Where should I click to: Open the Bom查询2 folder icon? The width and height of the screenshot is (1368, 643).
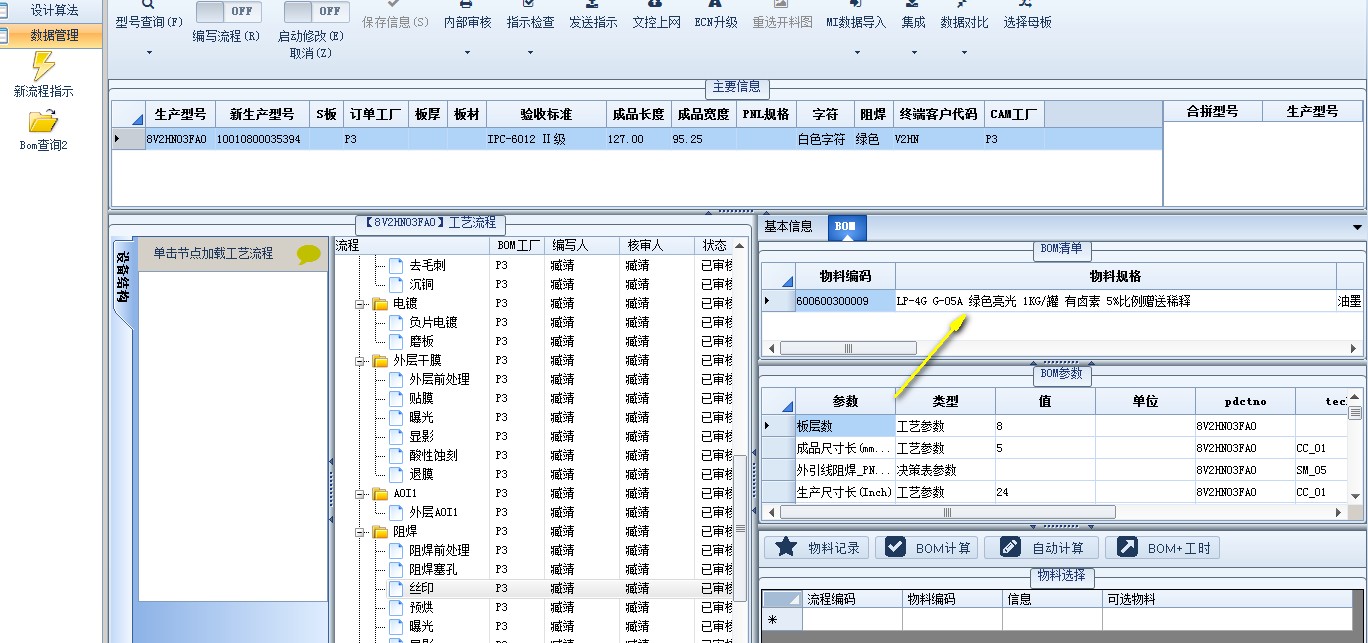pos(43,122)
